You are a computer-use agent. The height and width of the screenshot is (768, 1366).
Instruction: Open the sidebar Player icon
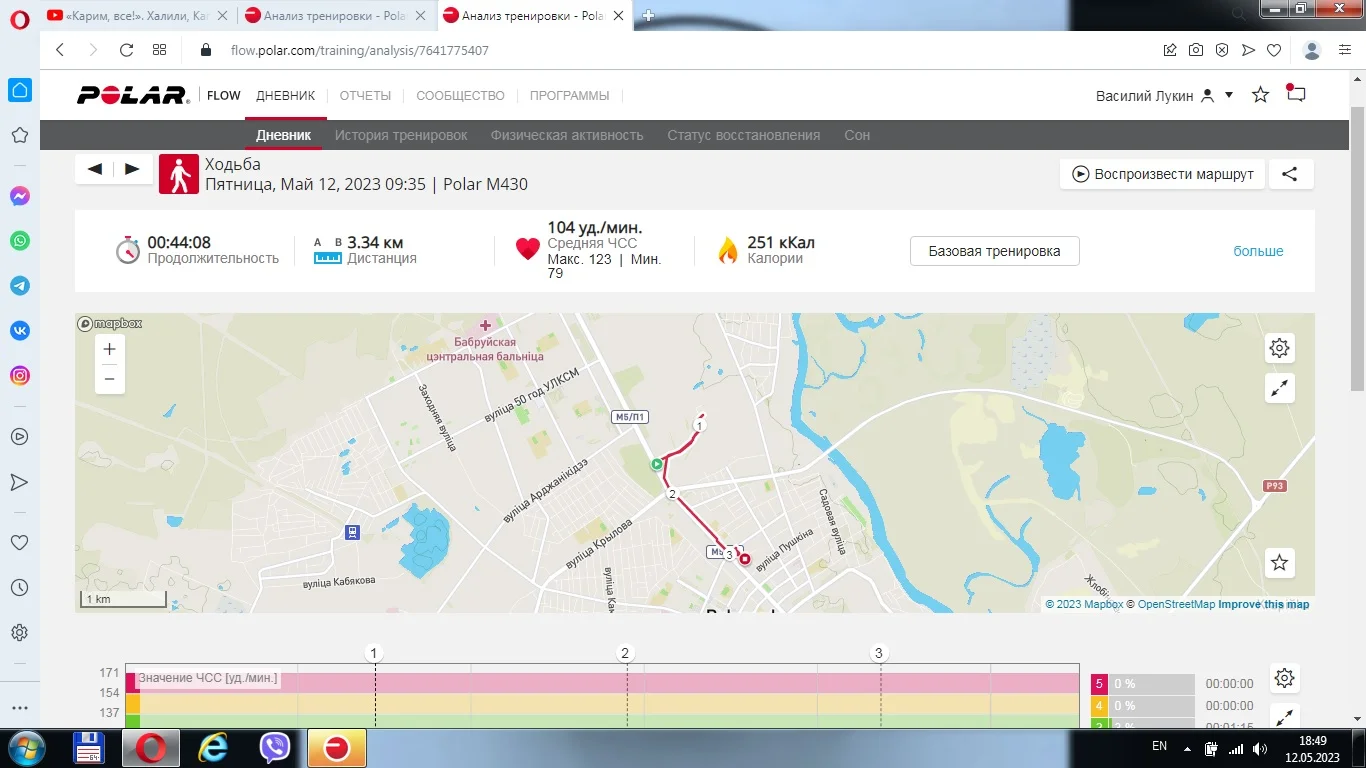19,436
